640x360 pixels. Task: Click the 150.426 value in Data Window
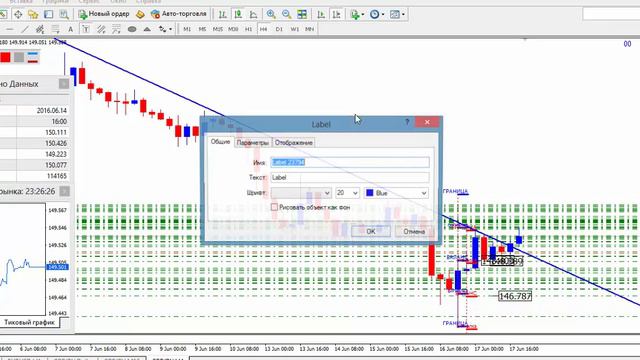click(56, 143)
